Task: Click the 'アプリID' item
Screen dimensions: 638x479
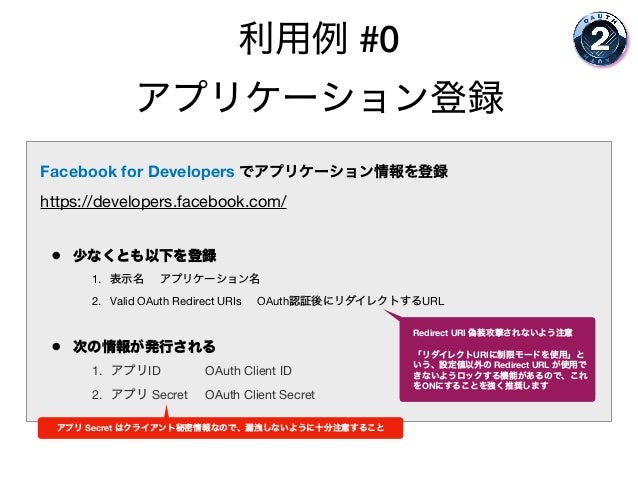Action: (136, 371)
